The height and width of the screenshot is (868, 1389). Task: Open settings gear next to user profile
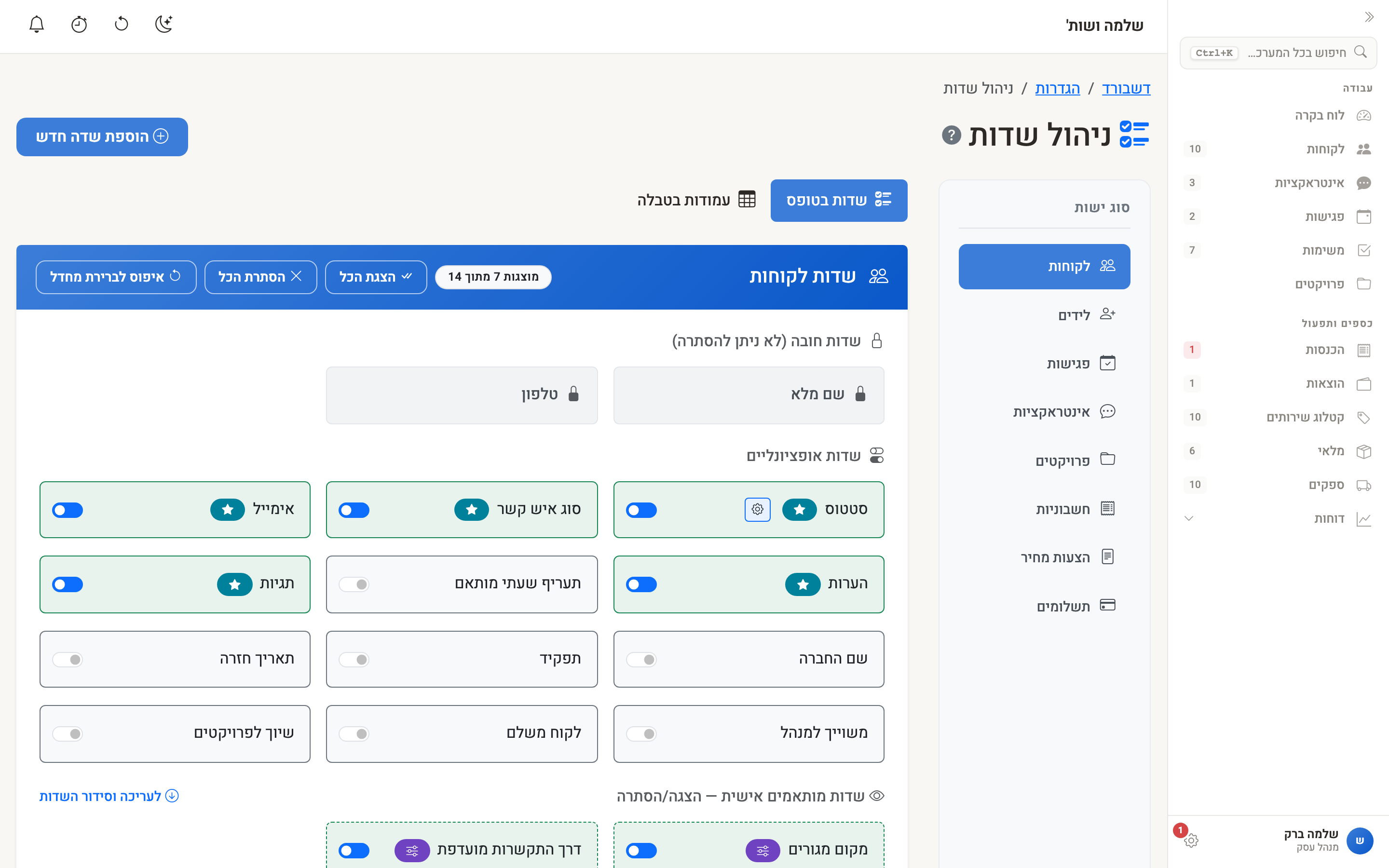(x=1191, y=840)
